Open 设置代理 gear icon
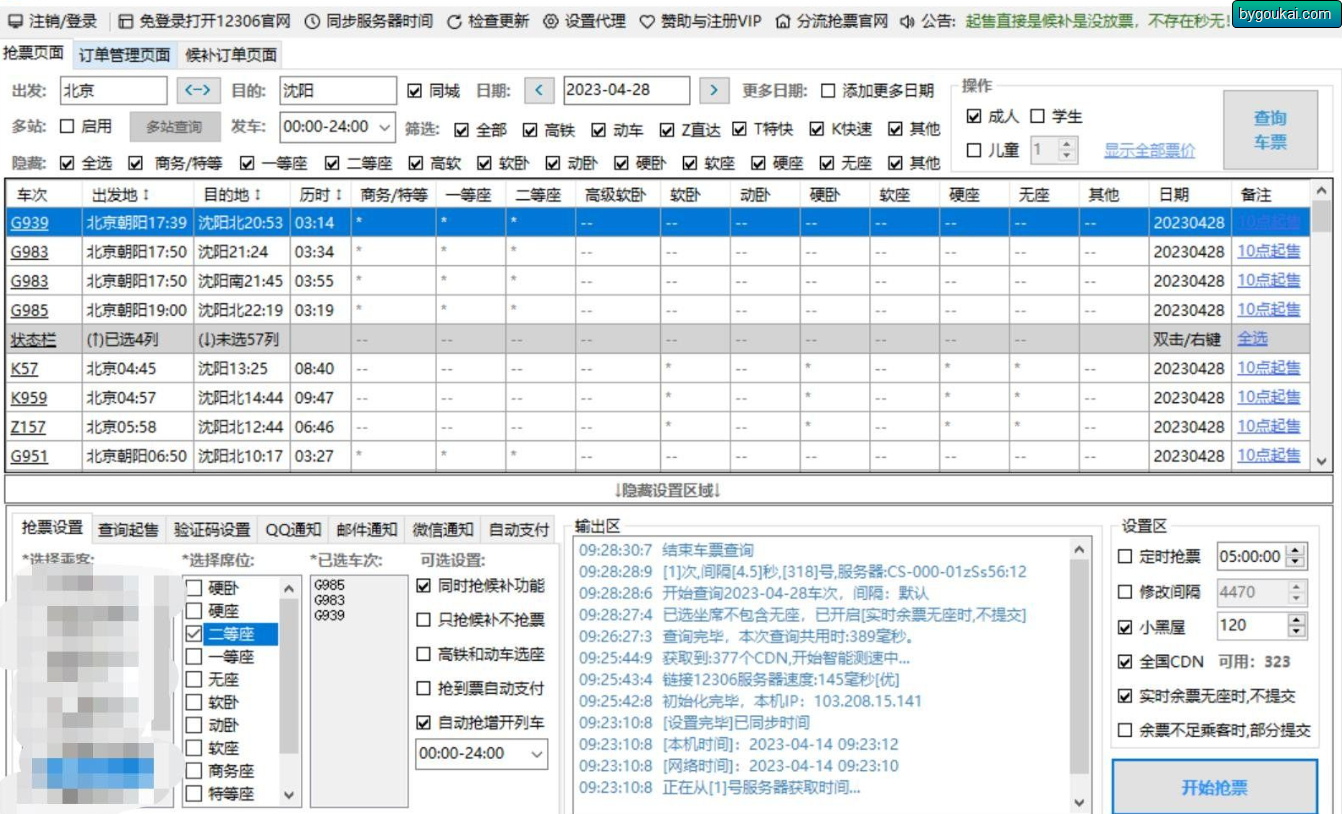This screenshot has height=814, width=1342. [551, 21]
